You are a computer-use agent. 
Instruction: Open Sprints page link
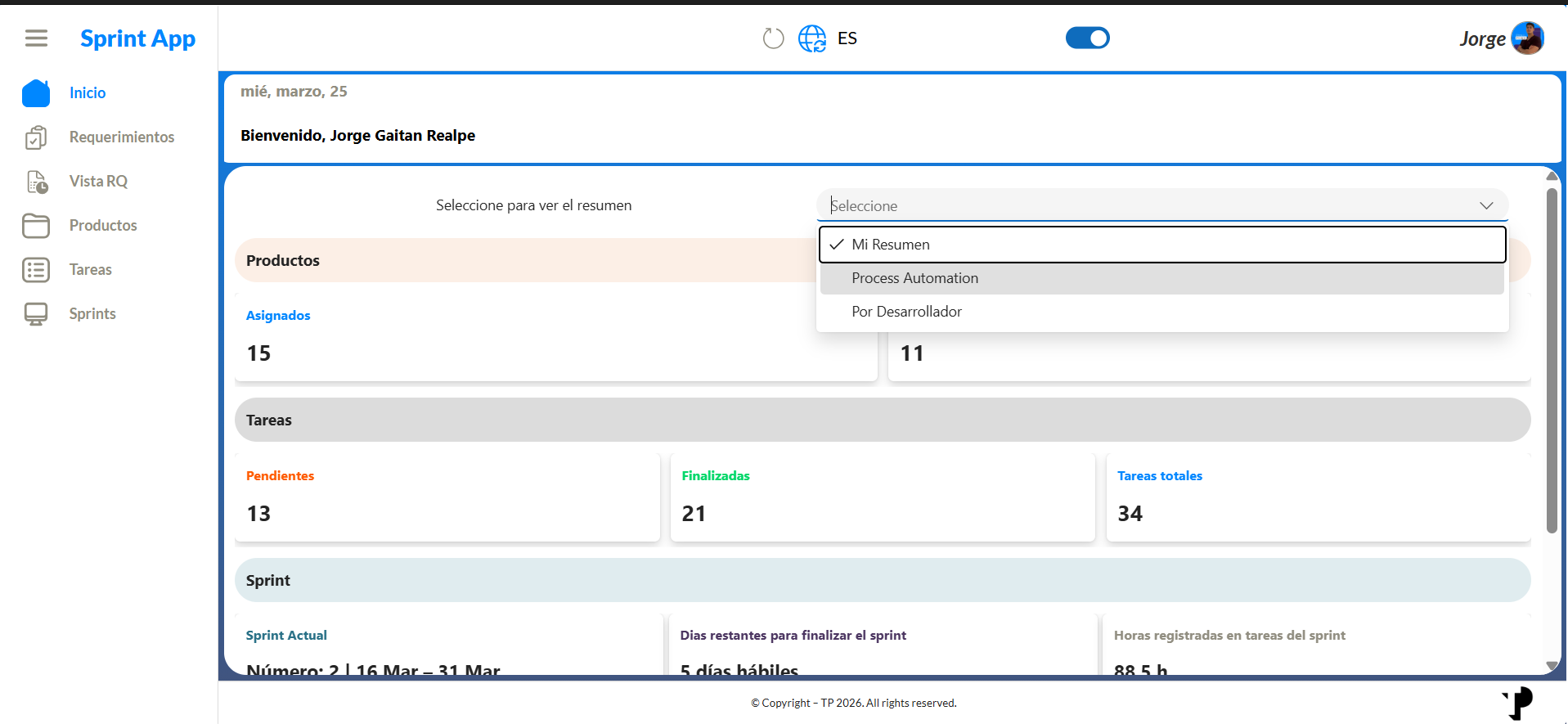click(92, 314)
